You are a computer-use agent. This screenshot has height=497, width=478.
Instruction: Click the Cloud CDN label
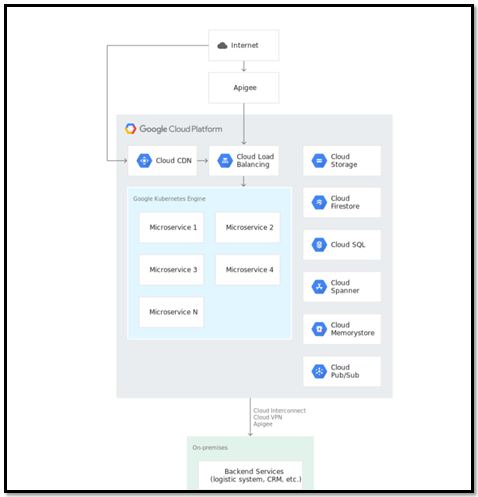pos(174,161)
